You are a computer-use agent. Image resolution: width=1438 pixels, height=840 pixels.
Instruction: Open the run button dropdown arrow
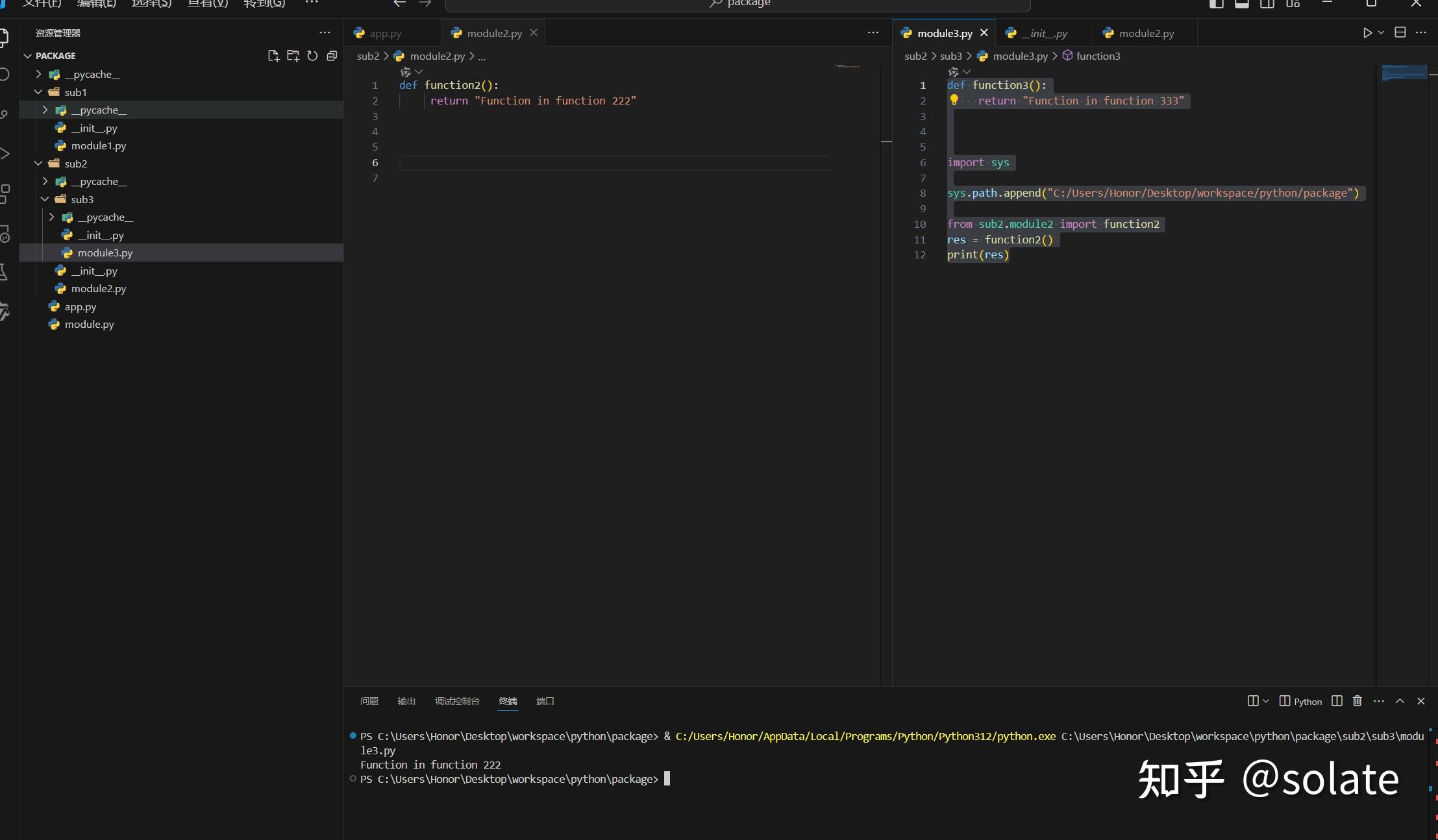[x=1381, y=33]
